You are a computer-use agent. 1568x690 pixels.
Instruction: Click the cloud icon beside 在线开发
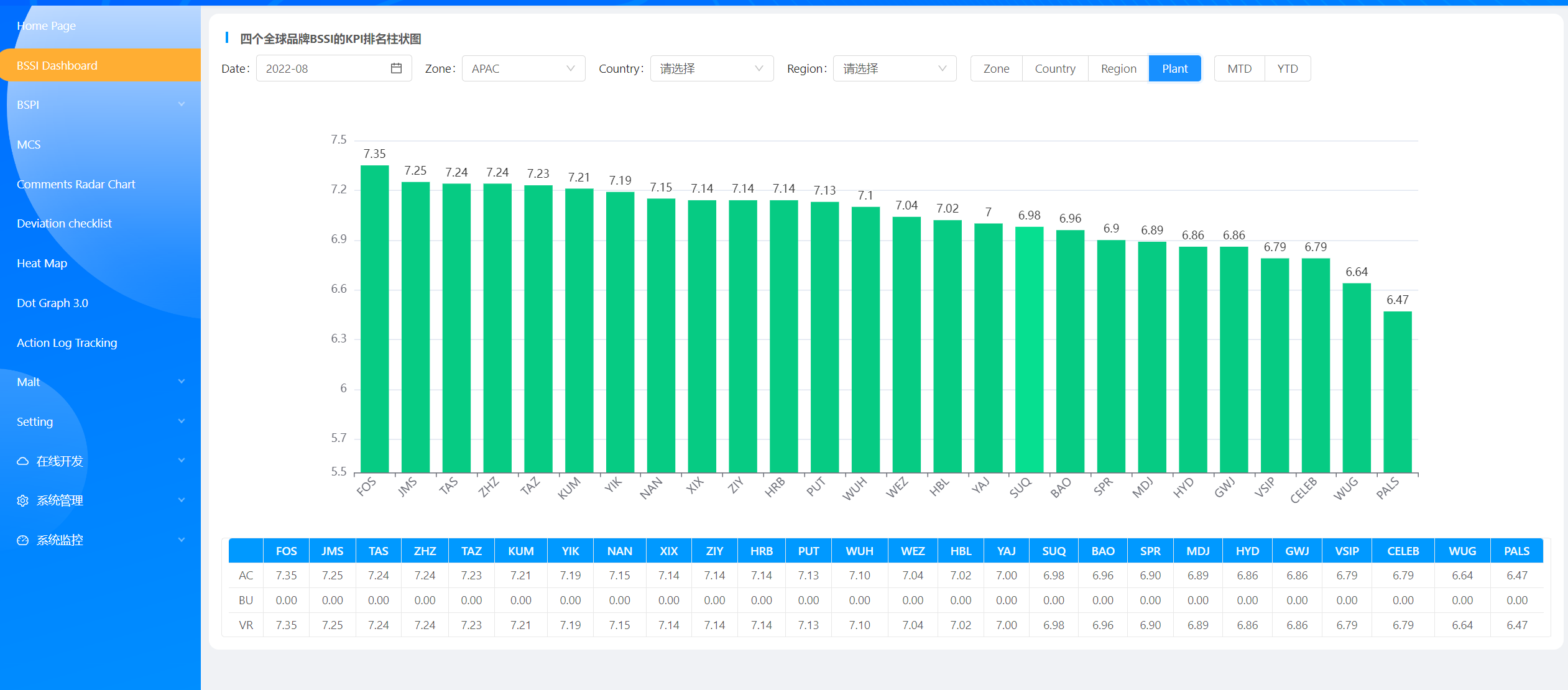point(23,461)
